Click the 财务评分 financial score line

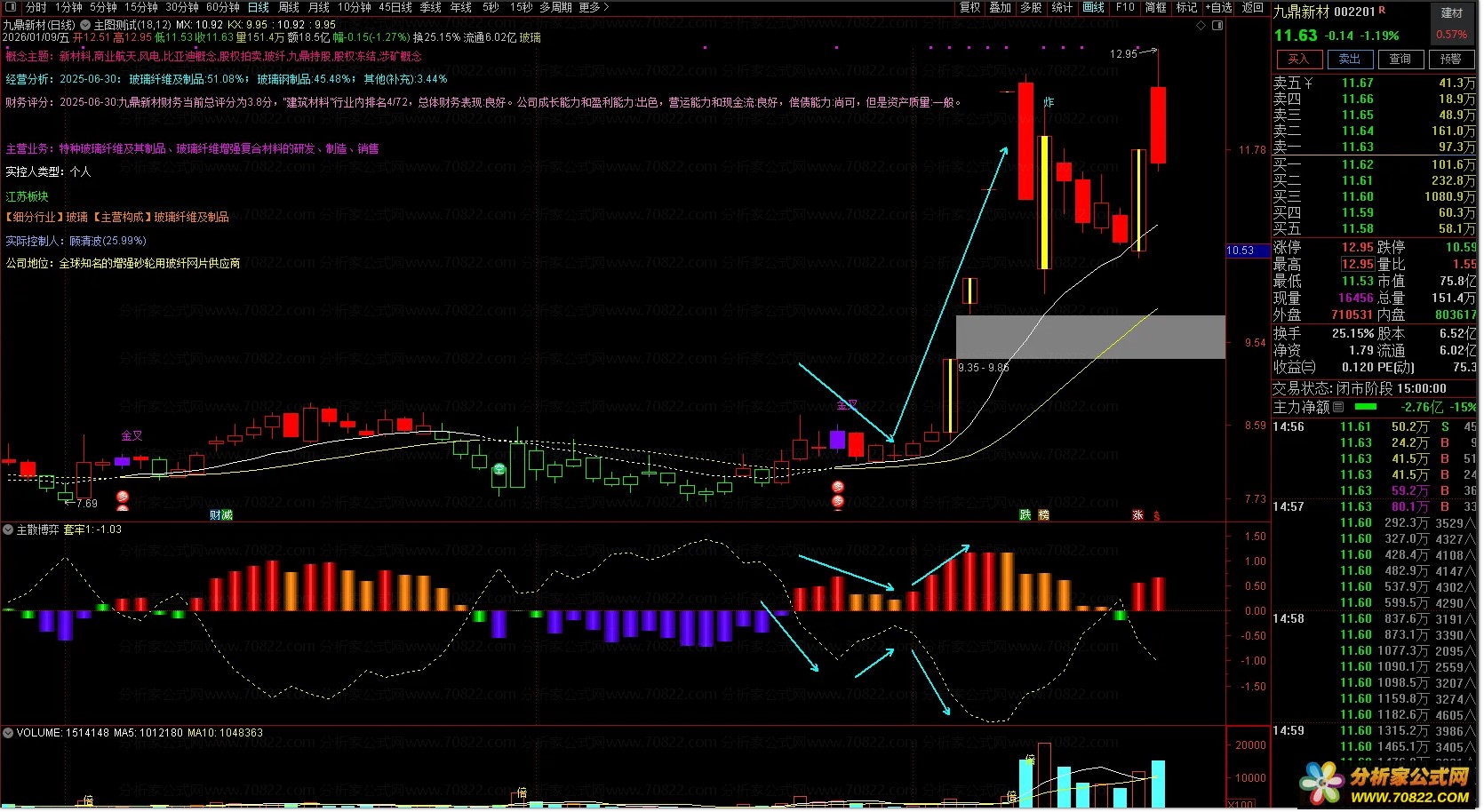(483, 102)
